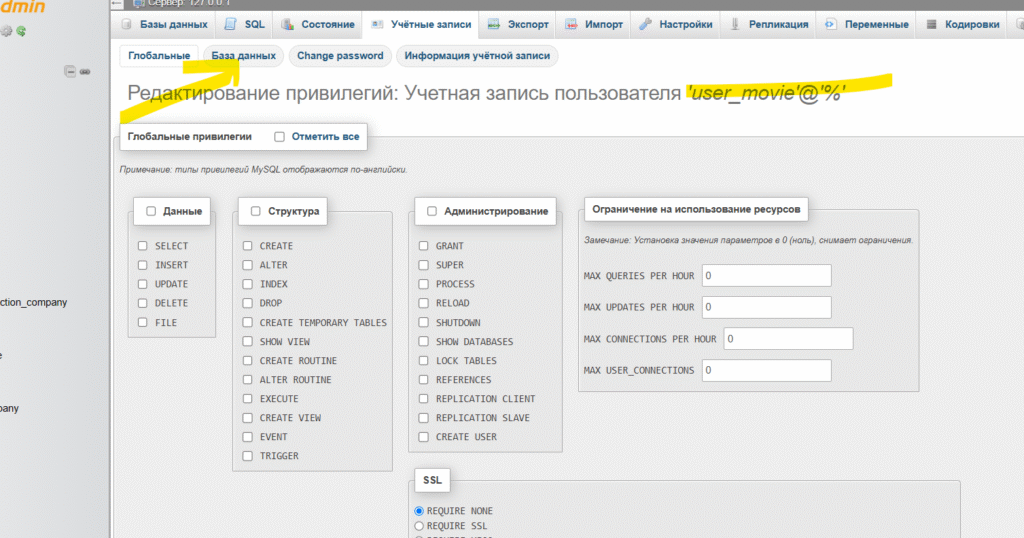The image size is (1024, 538).
Task: Click the Экспорт tab icon
Action: tap(494, 24)
